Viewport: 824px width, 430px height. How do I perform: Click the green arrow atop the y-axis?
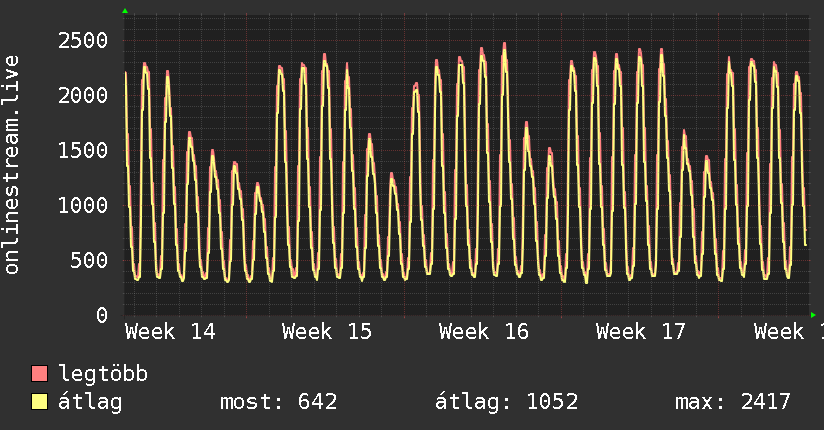pyautogui.click(x=125, y=11)
